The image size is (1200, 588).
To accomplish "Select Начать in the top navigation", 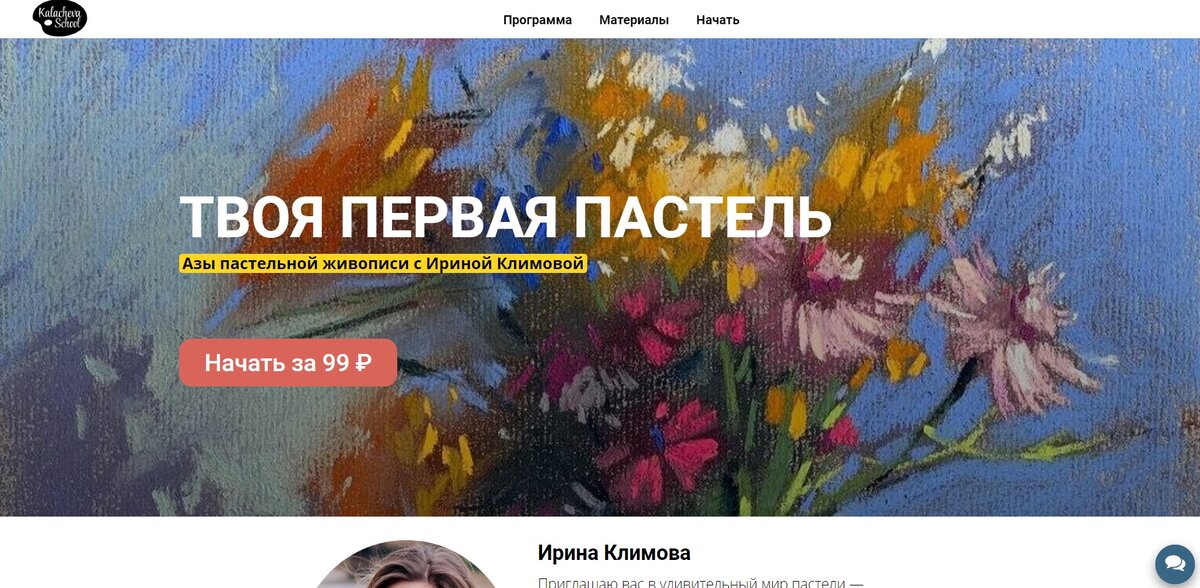I will (x=718, y=20).
